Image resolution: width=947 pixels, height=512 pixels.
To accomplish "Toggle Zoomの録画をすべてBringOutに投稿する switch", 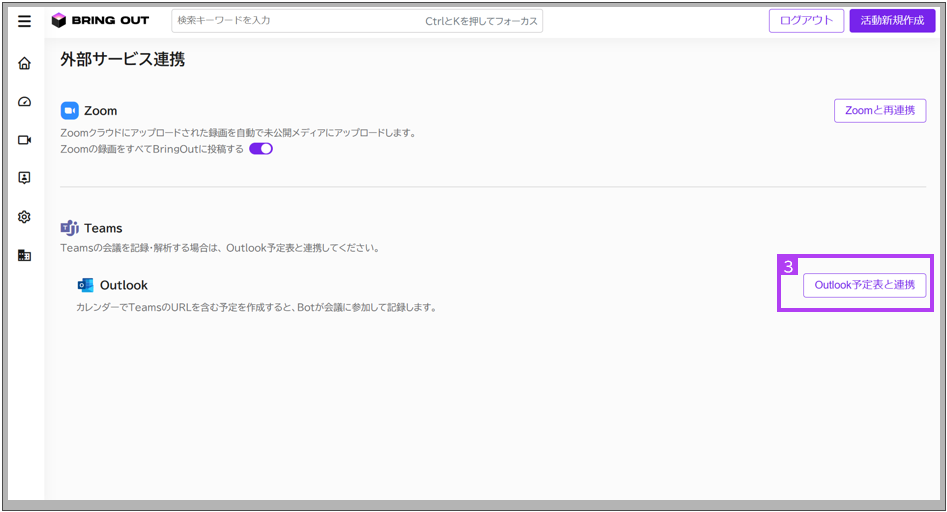I will click(x=261, y=149).
